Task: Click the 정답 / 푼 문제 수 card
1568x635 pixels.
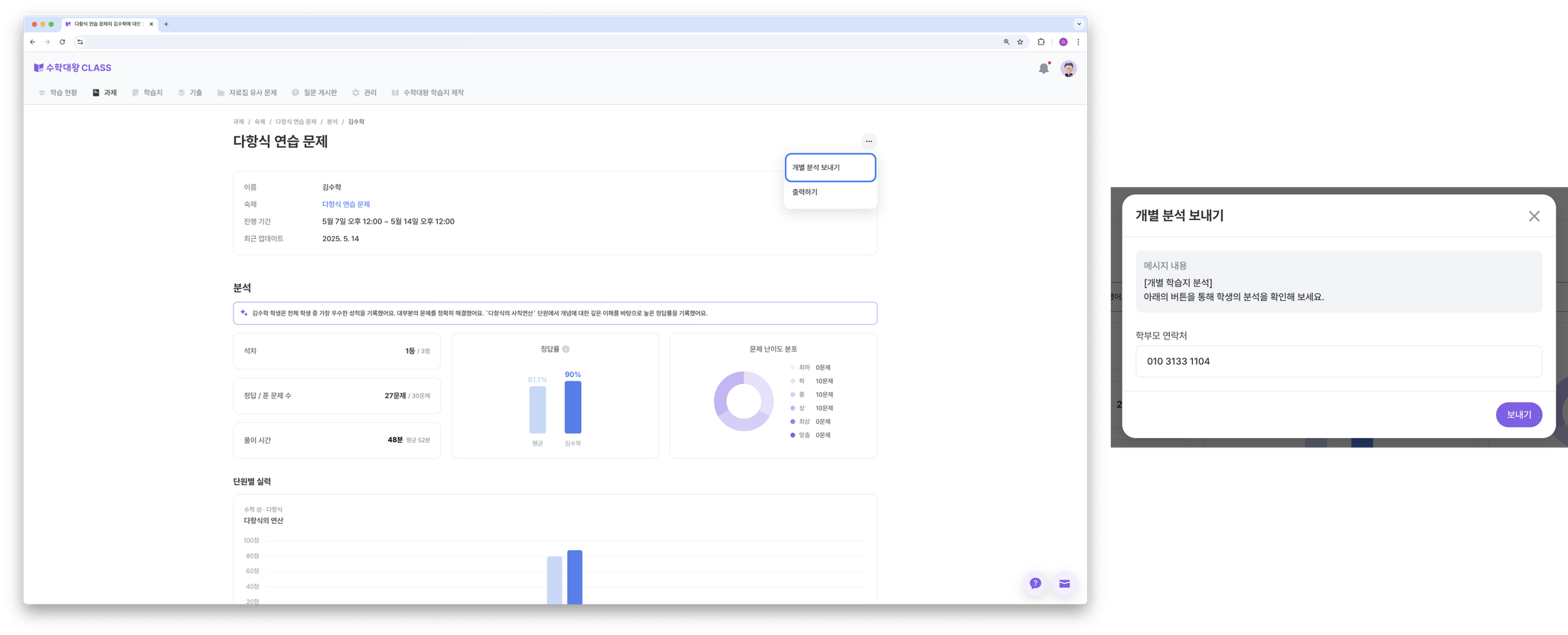Action: [x=337, y=396]
